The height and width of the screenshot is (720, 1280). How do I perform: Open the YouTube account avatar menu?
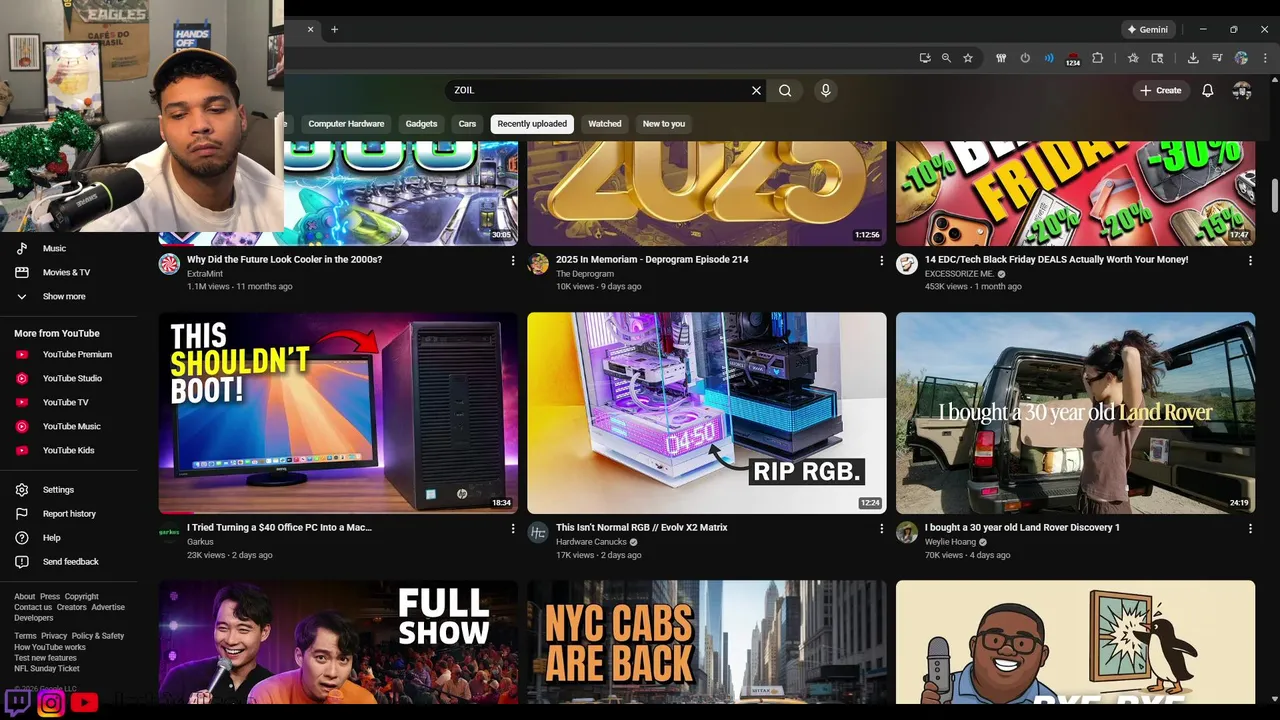pyautogui.click(x=1242, y=90)
